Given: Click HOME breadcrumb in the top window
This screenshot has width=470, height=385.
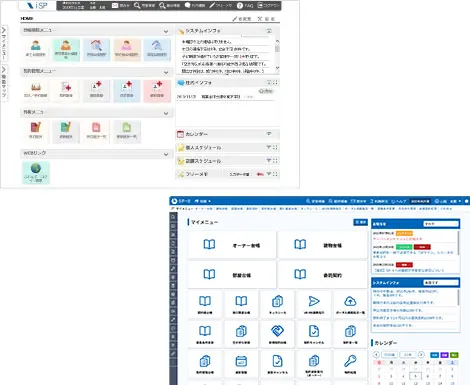Looking at the screenshot, I should [x=27, y=19].
